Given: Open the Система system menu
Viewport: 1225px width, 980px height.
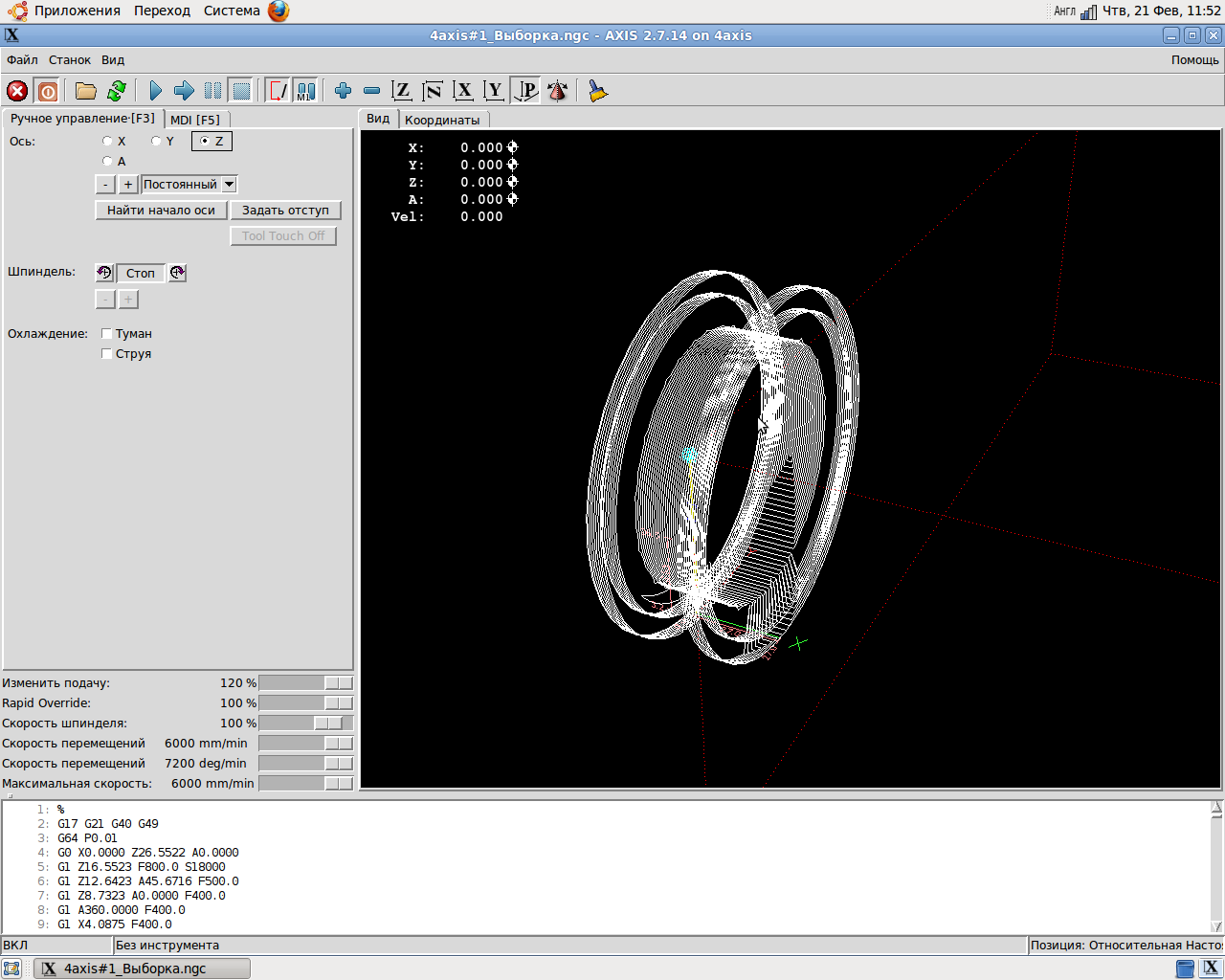Looking at the screenshot, I should (232, 11).
